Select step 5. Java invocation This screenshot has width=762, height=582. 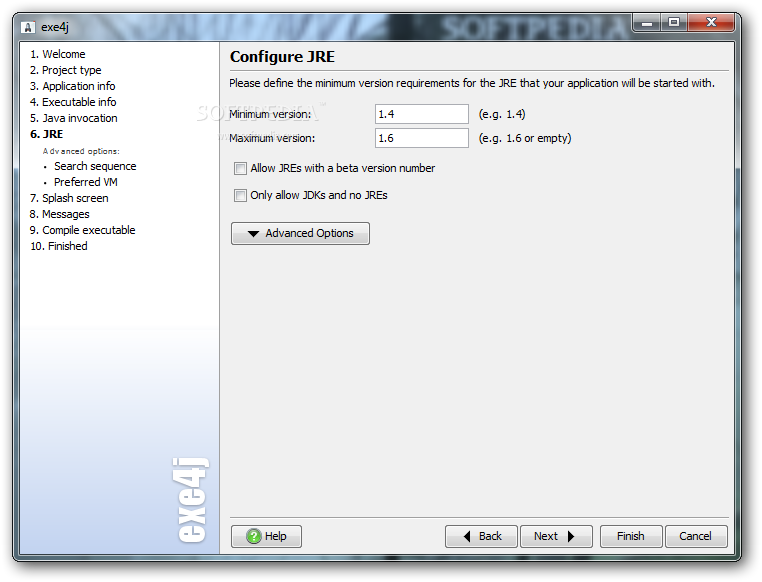coord(74,118)
